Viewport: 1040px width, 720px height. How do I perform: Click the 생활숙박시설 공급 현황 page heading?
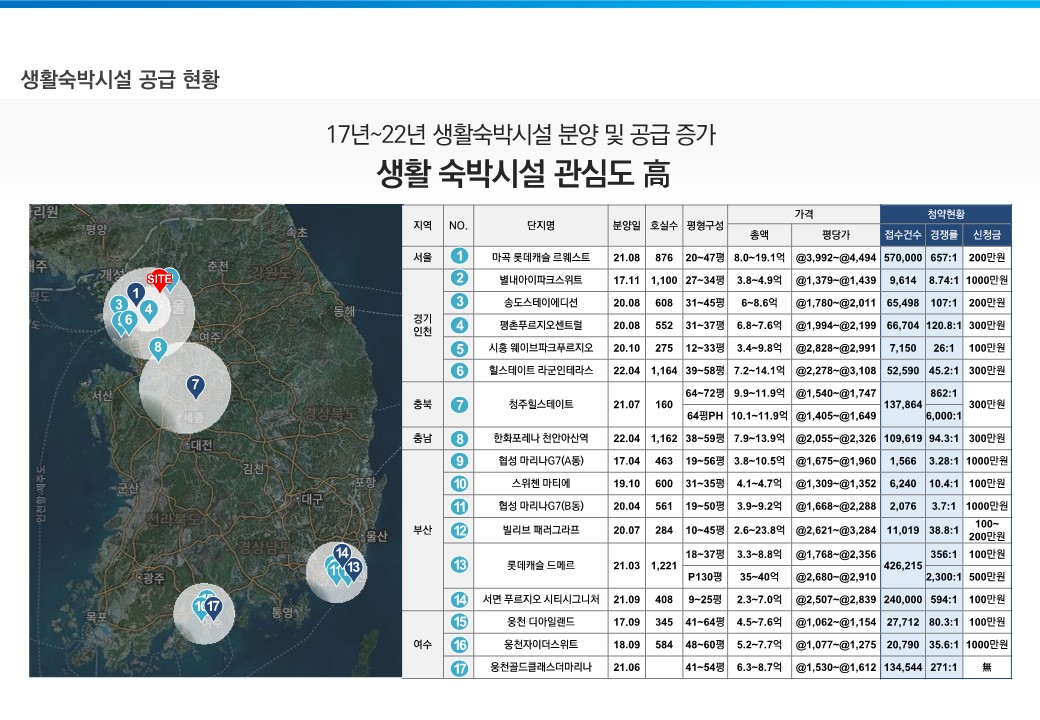pyautogui.click(x=120, y=79)
